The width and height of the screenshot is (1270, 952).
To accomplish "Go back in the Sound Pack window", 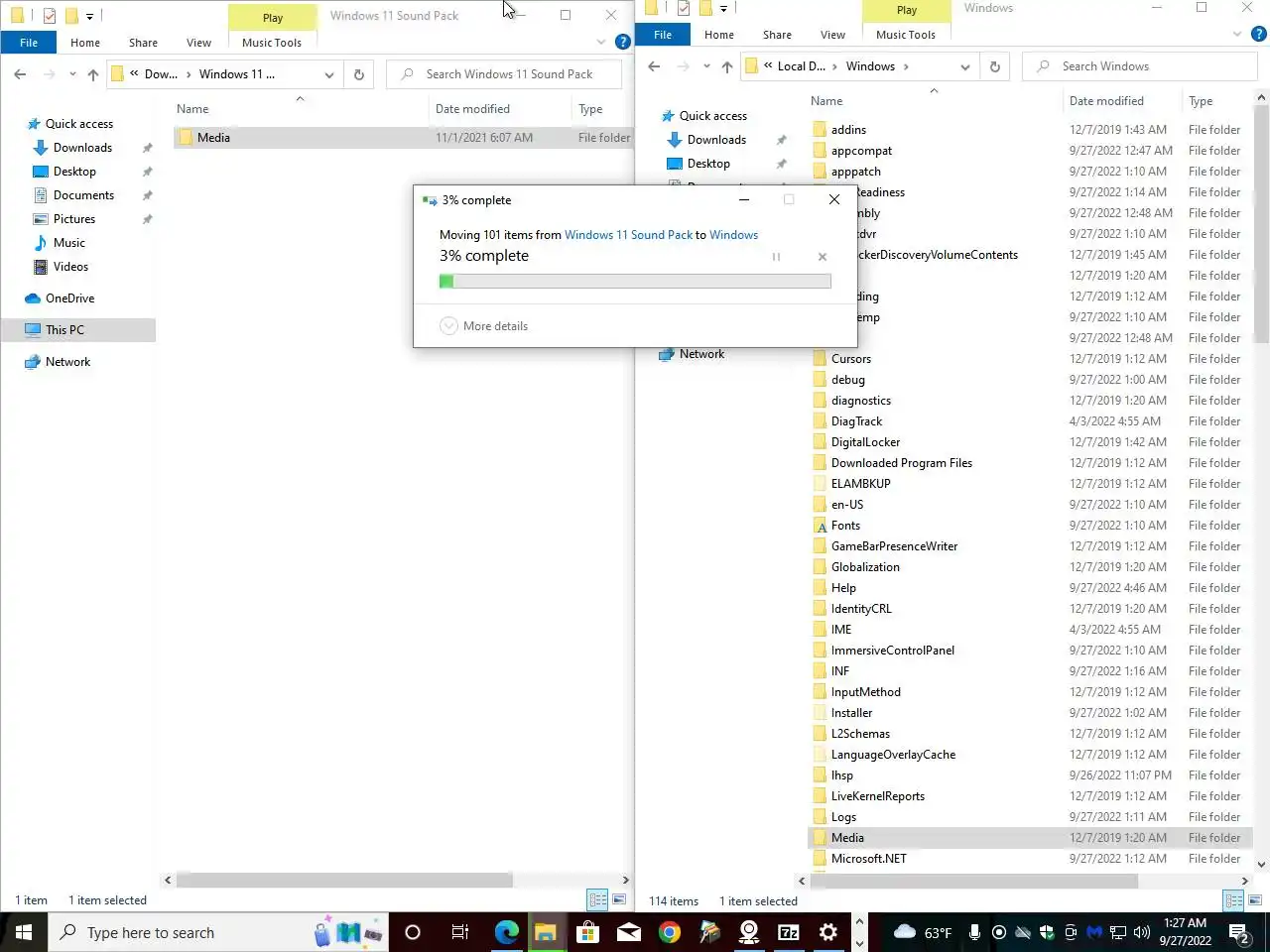I will click(20, 74).
